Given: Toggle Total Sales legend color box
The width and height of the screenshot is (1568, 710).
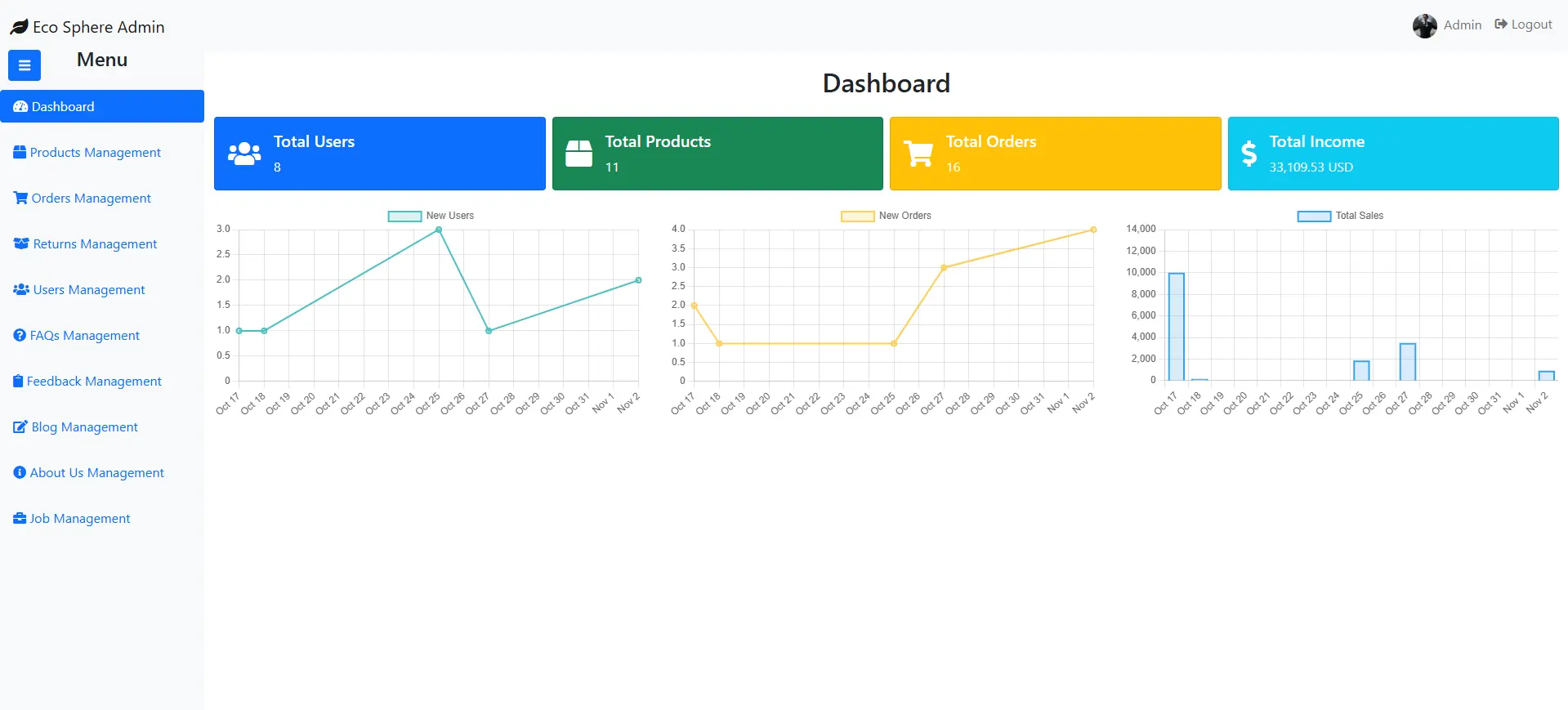Looking at the screenshot, I should click(1314, 217).
